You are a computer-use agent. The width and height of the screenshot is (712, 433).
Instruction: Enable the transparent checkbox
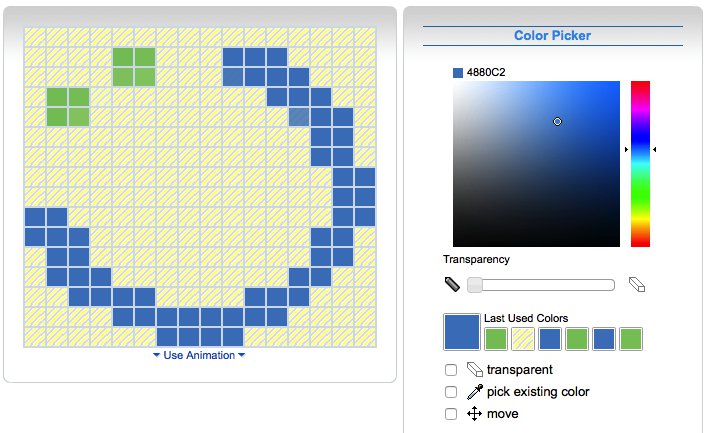click(451, 370)
